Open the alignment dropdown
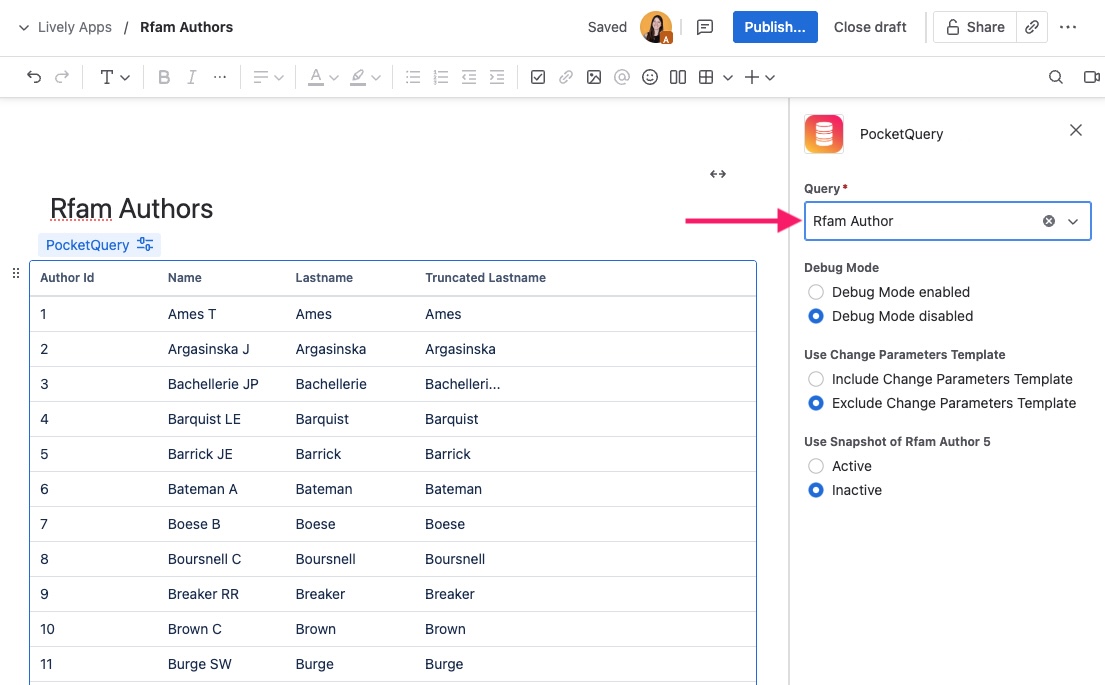 pos(268,78)
